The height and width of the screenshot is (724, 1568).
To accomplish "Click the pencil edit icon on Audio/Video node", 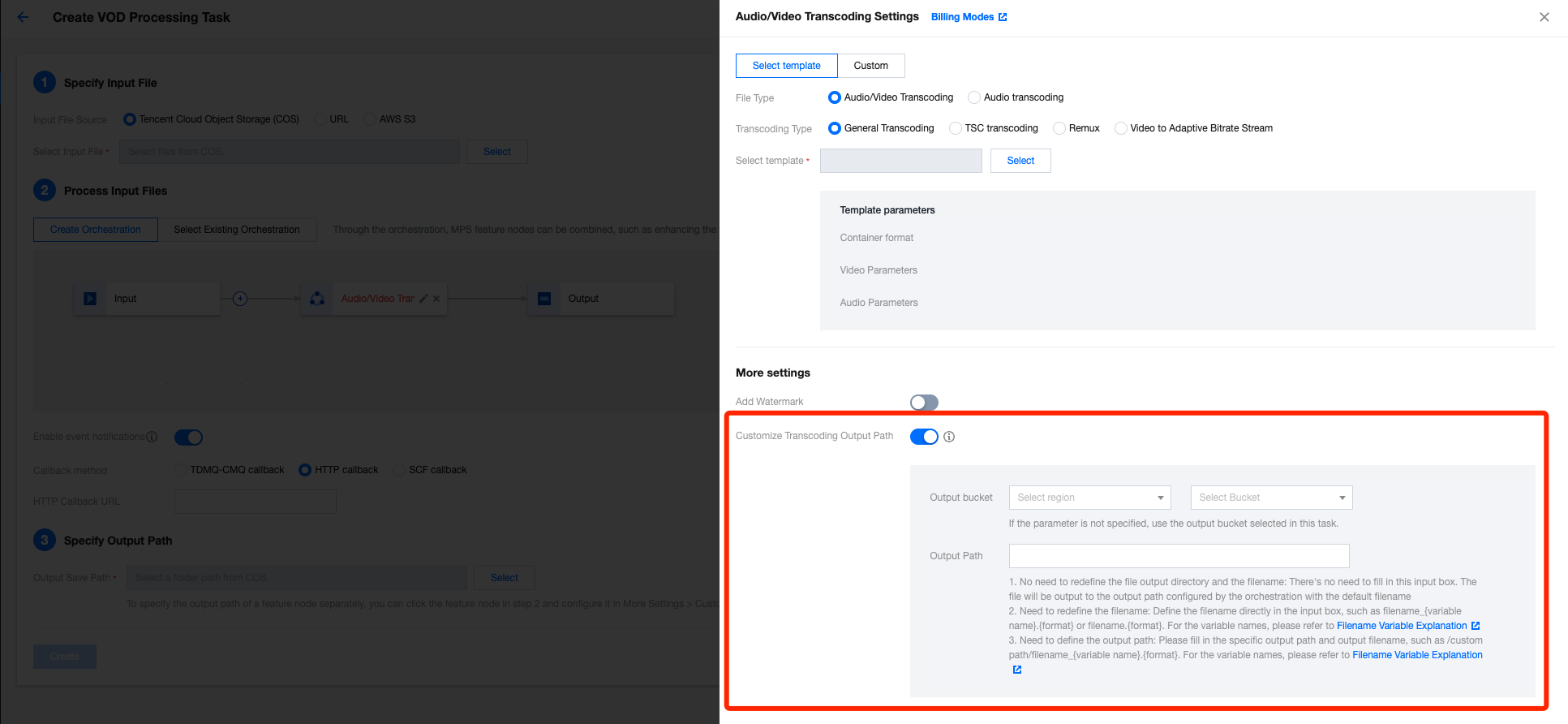I will (x=423, y=299).
